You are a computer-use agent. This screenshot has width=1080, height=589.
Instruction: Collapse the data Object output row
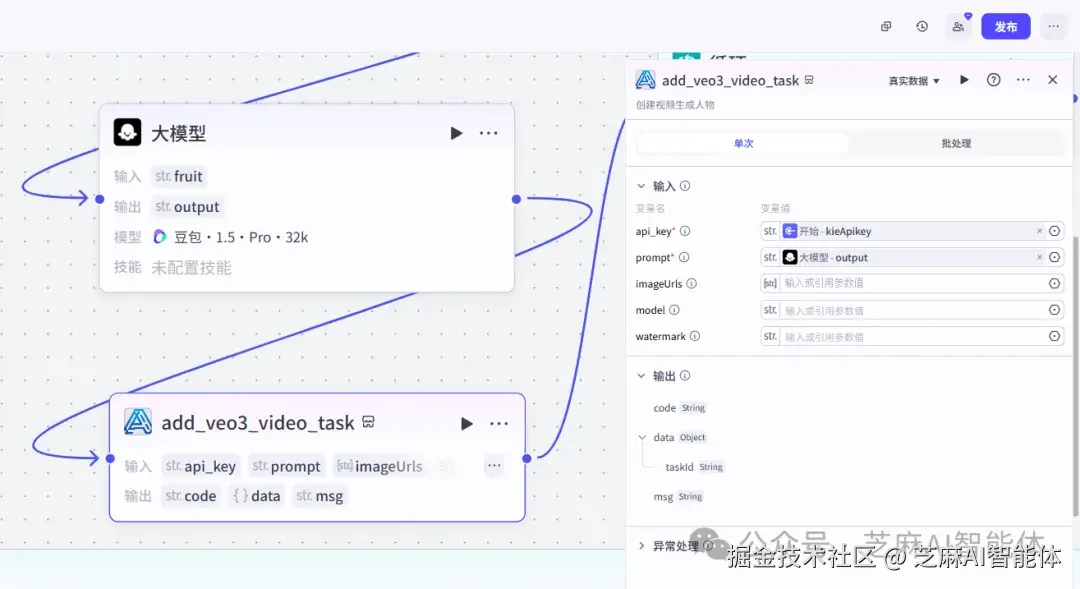(x=642, y=437)
